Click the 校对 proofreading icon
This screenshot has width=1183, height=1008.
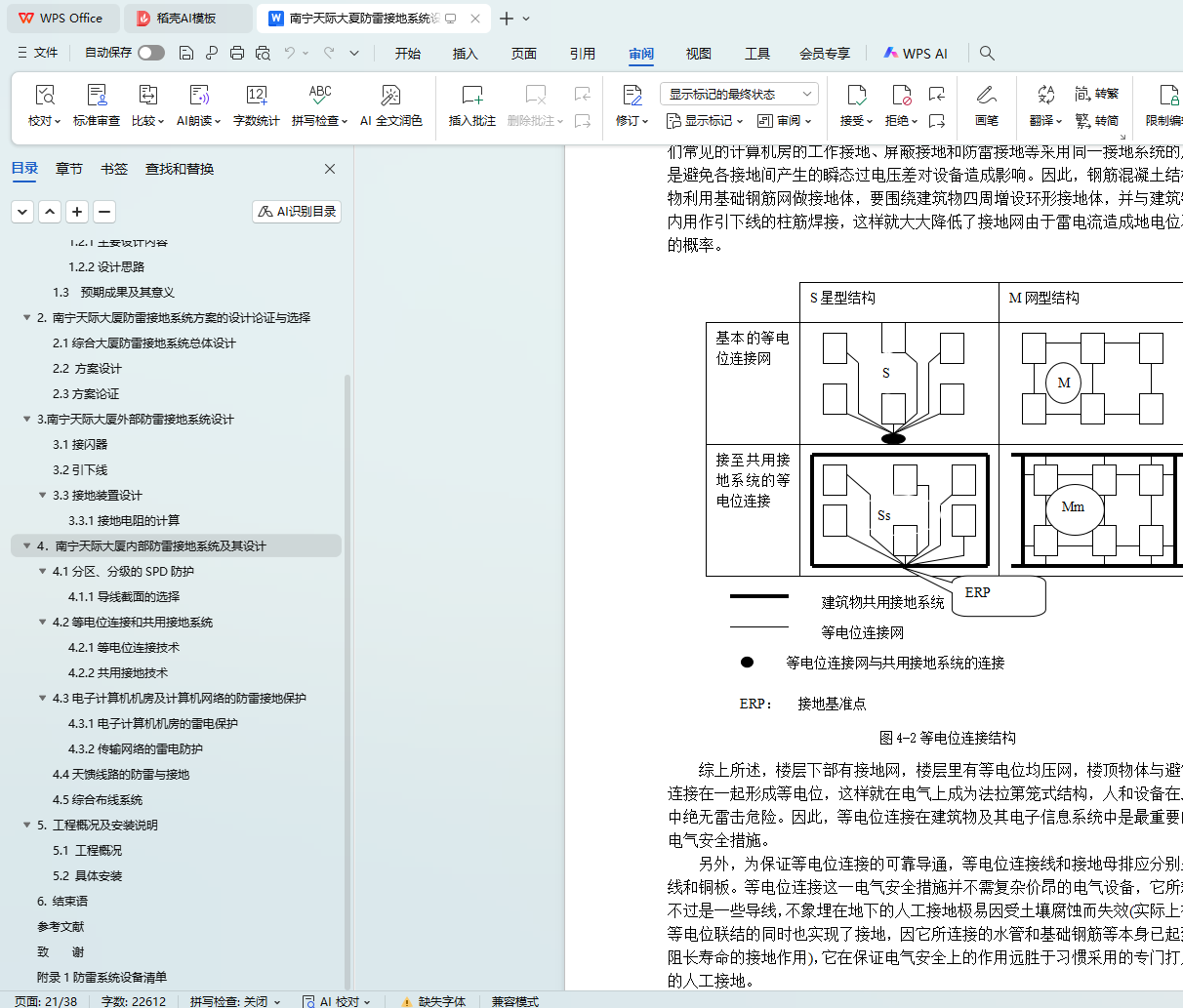coord(44,96)
